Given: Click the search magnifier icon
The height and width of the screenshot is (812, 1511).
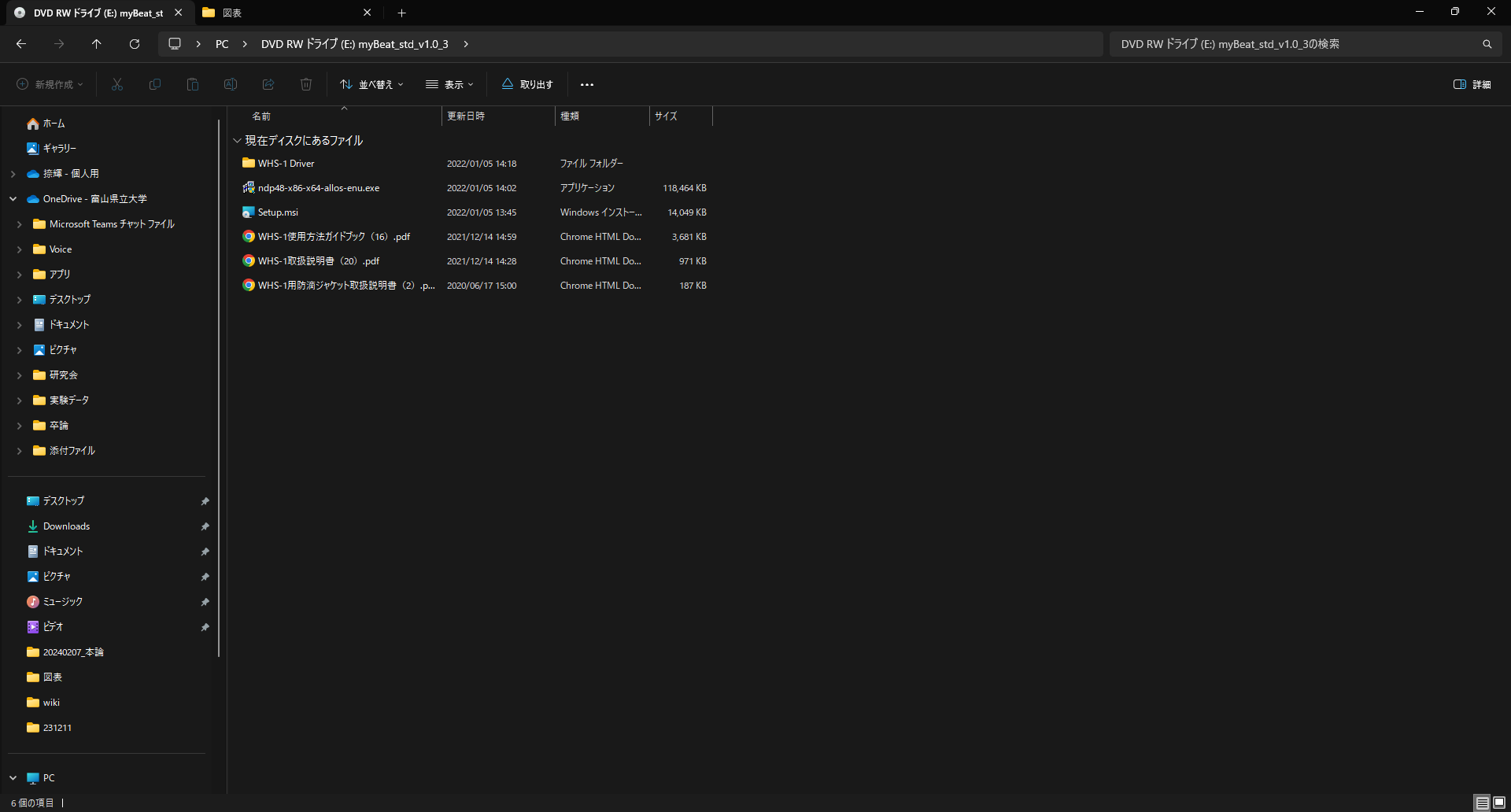Looking at the screenshot, I should 1487,44.
